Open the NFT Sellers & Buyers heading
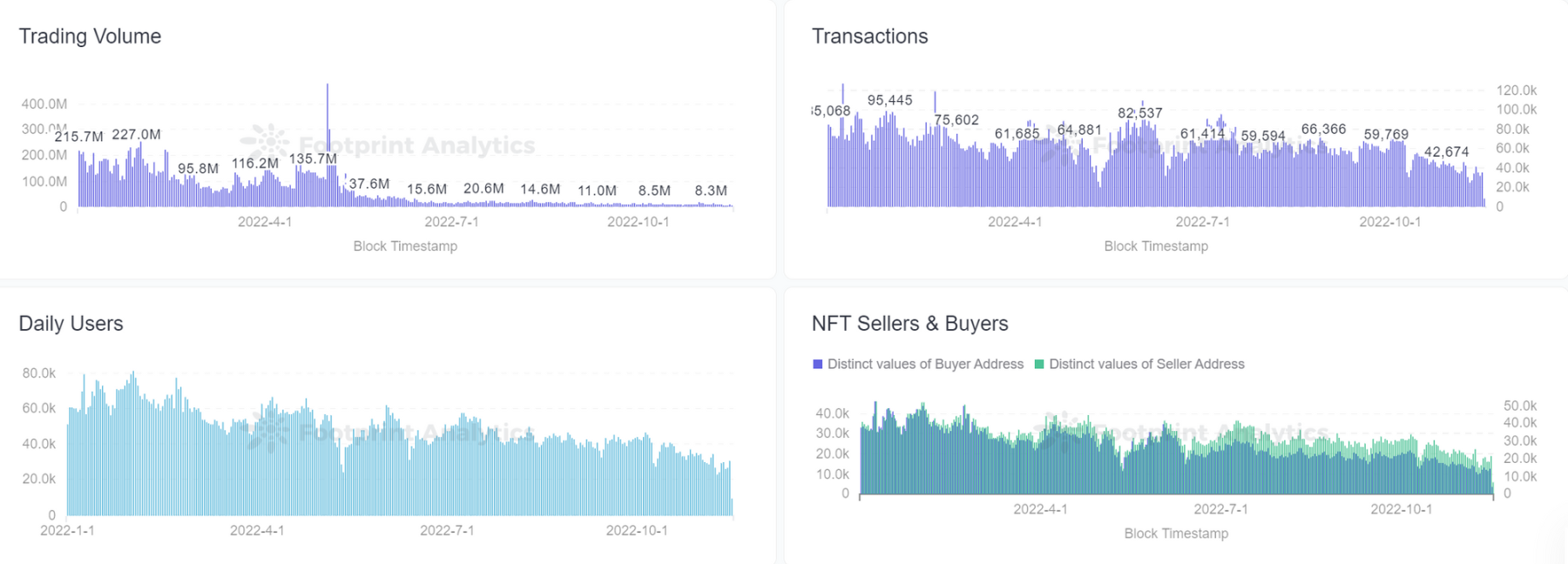This screenshot has height=564, width=1568. 909,324
